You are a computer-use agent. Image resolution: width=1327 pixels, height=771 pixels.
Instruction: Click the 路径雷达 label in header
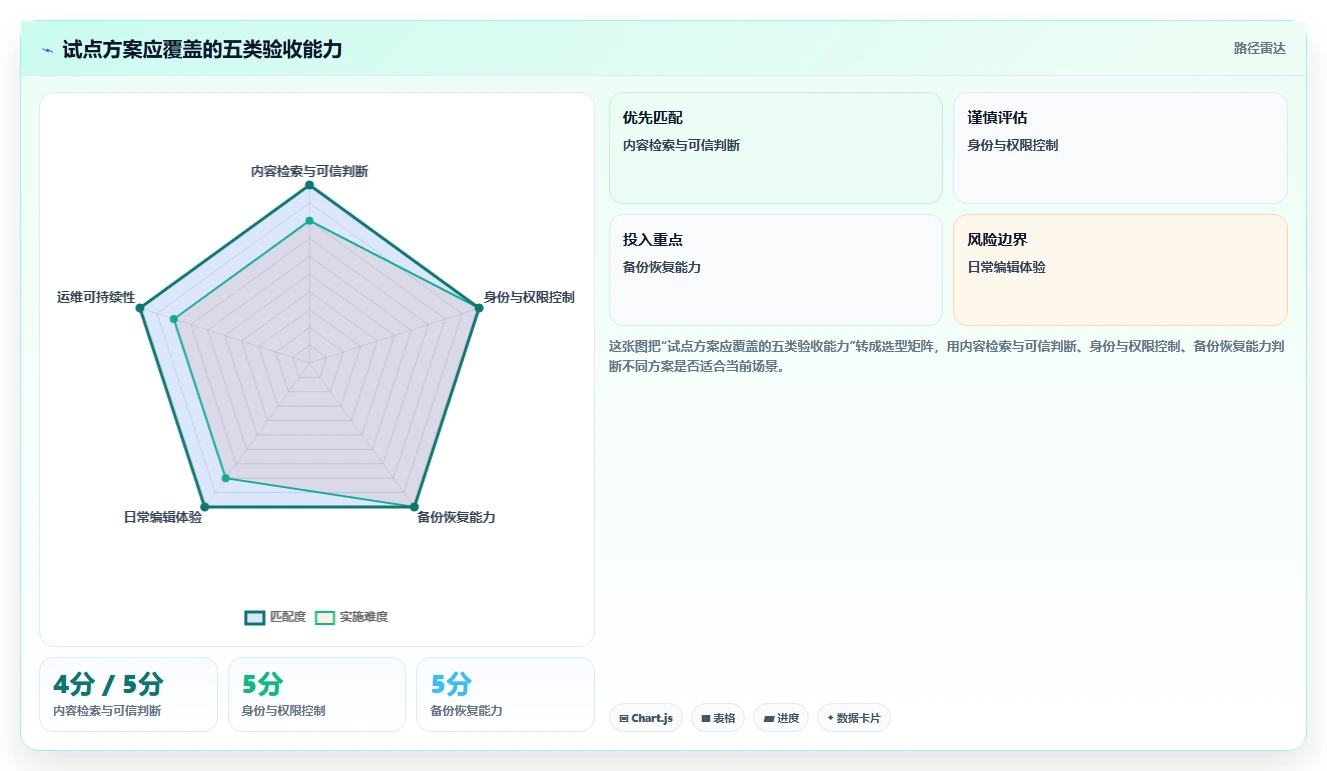click(1260, 48)
